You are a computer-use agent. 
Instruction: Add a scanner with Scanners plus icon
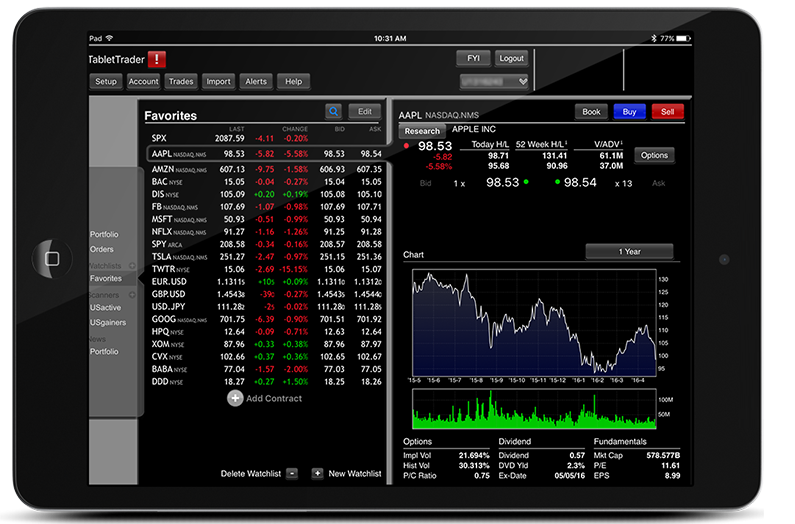coord(132,295)
